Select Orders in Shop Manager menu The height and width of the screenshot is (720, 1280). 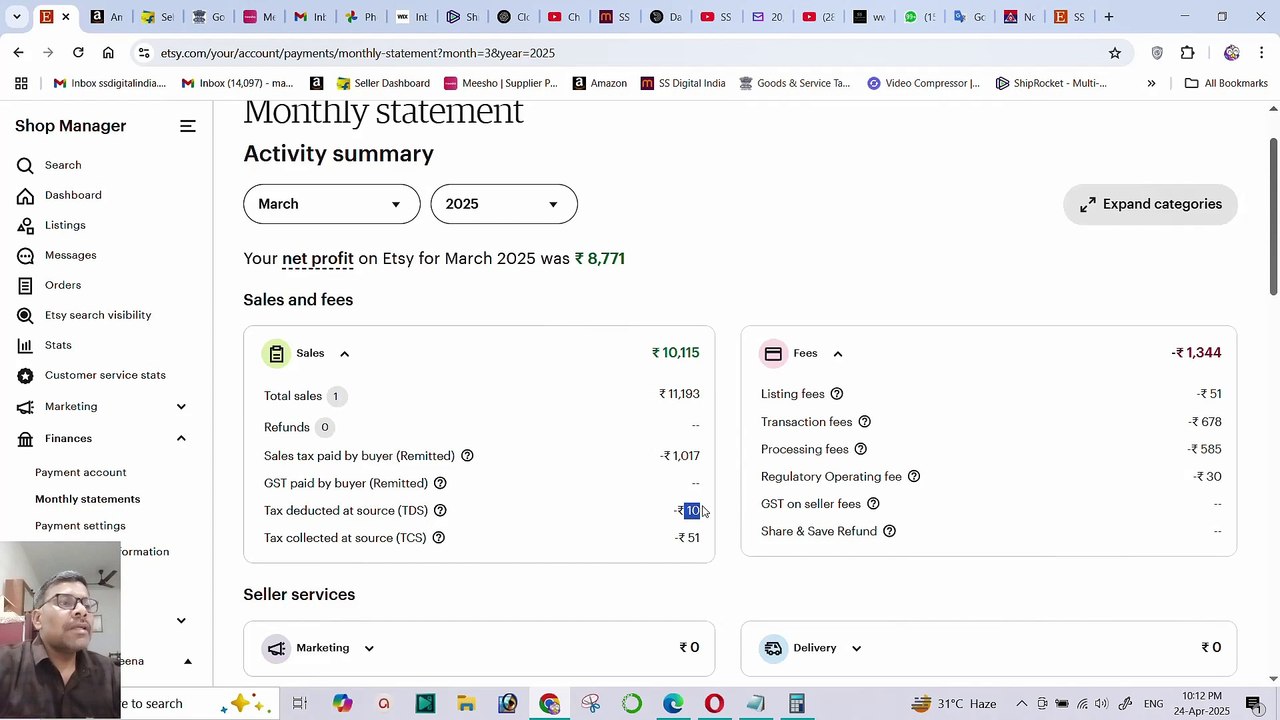pos(63,285)
